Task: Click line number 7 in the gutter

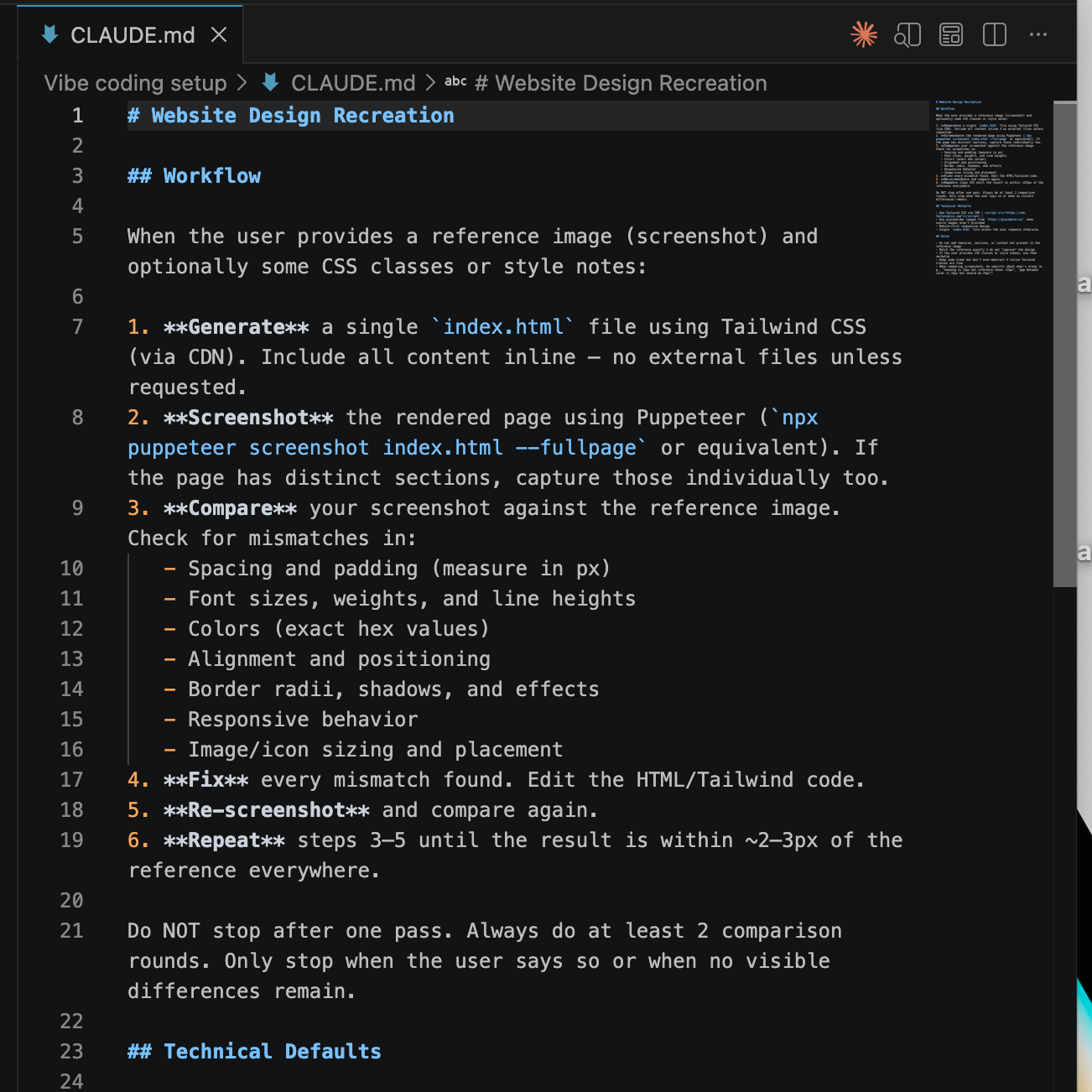Action: click(x=77, y=327)
